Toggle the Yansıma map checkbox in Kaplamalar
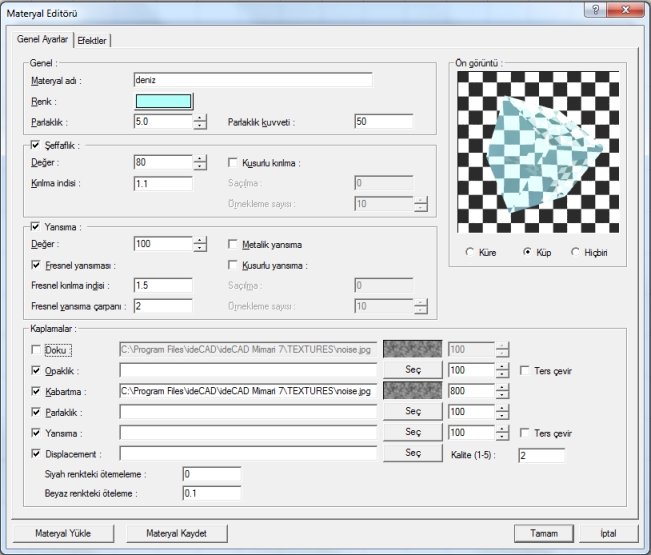The width and height of the screenshot is (651, 555). click(x=36, y=433)
